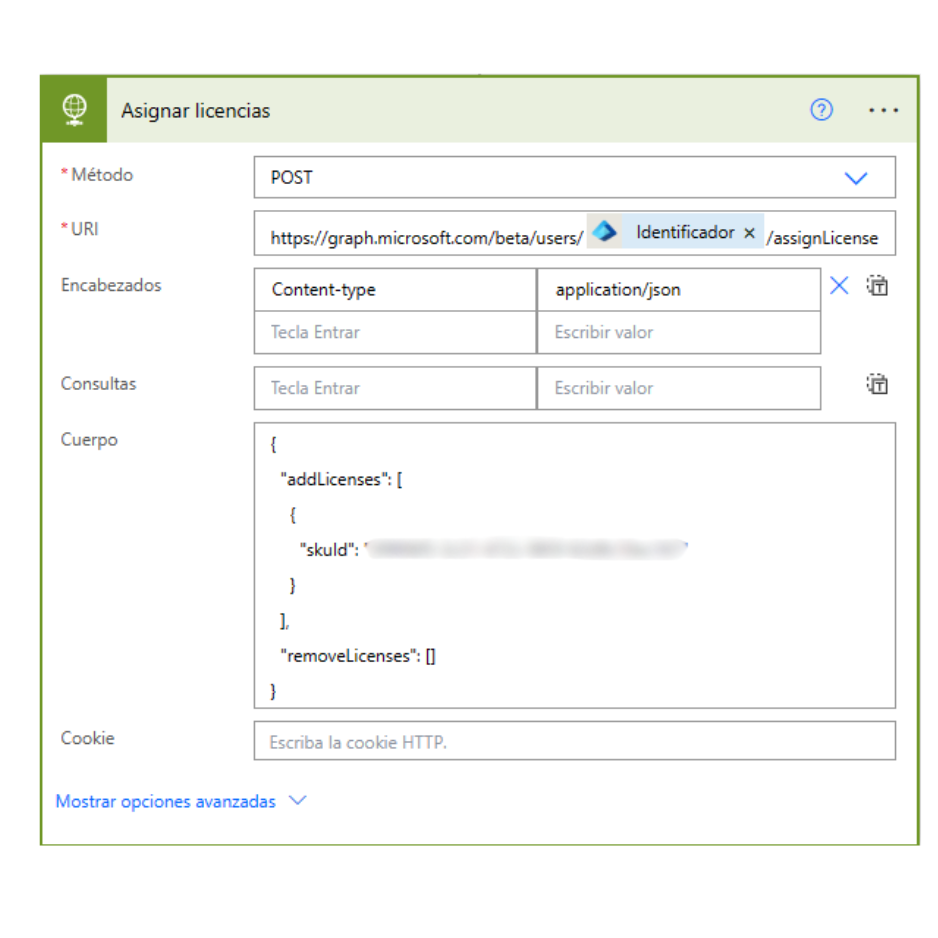
Task: Click the "skuId" line in body
Action: [x=494, y=549]
